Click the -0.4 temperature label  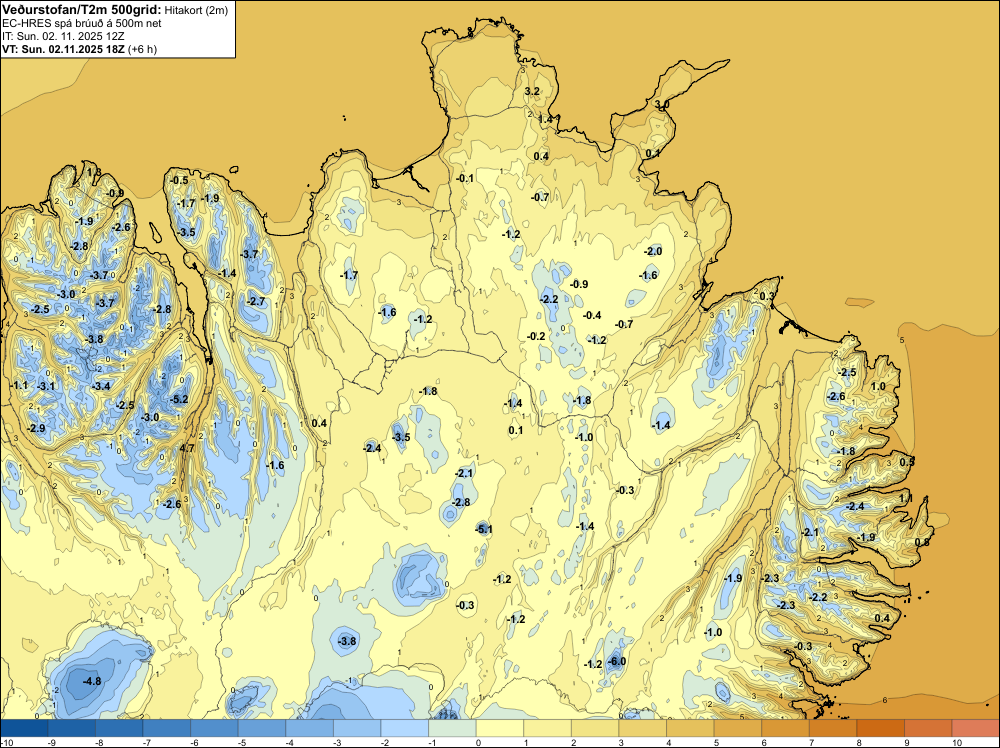[x=592, y=315]
